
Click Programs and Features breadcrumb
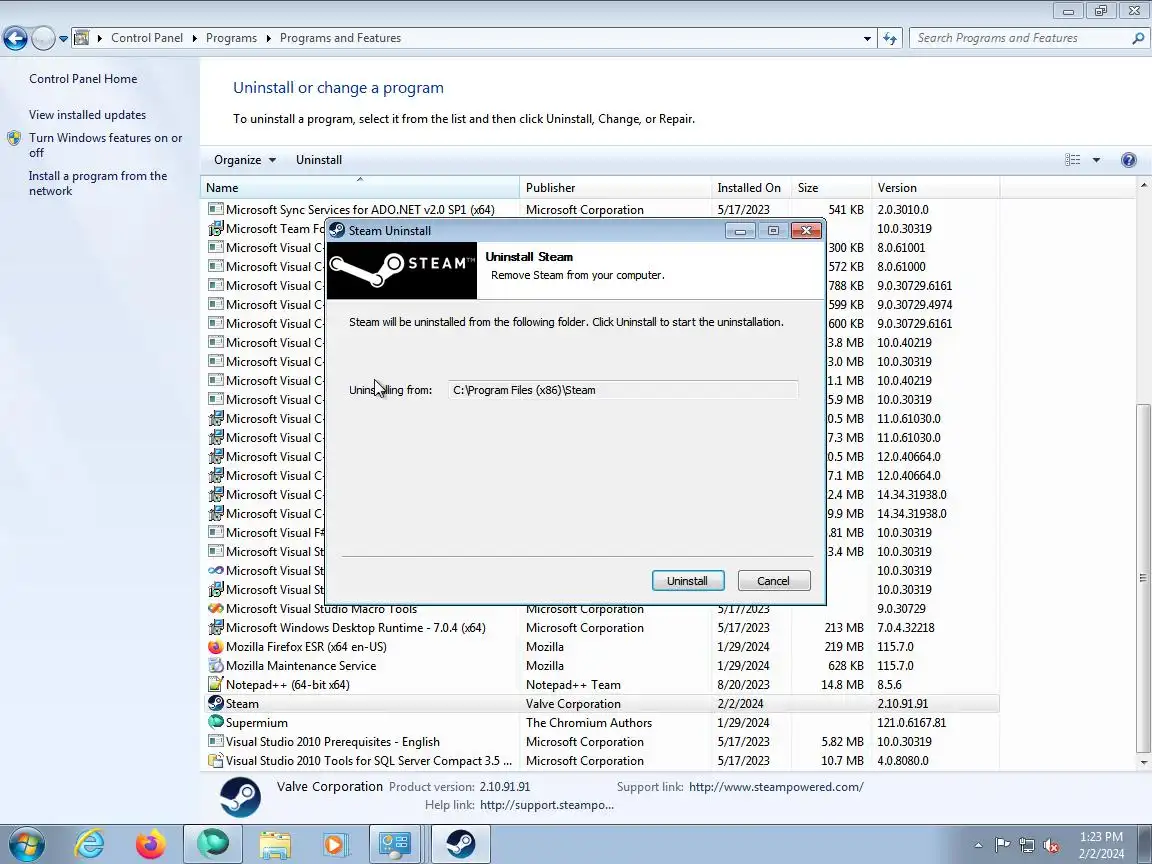[x=340, y=38]
